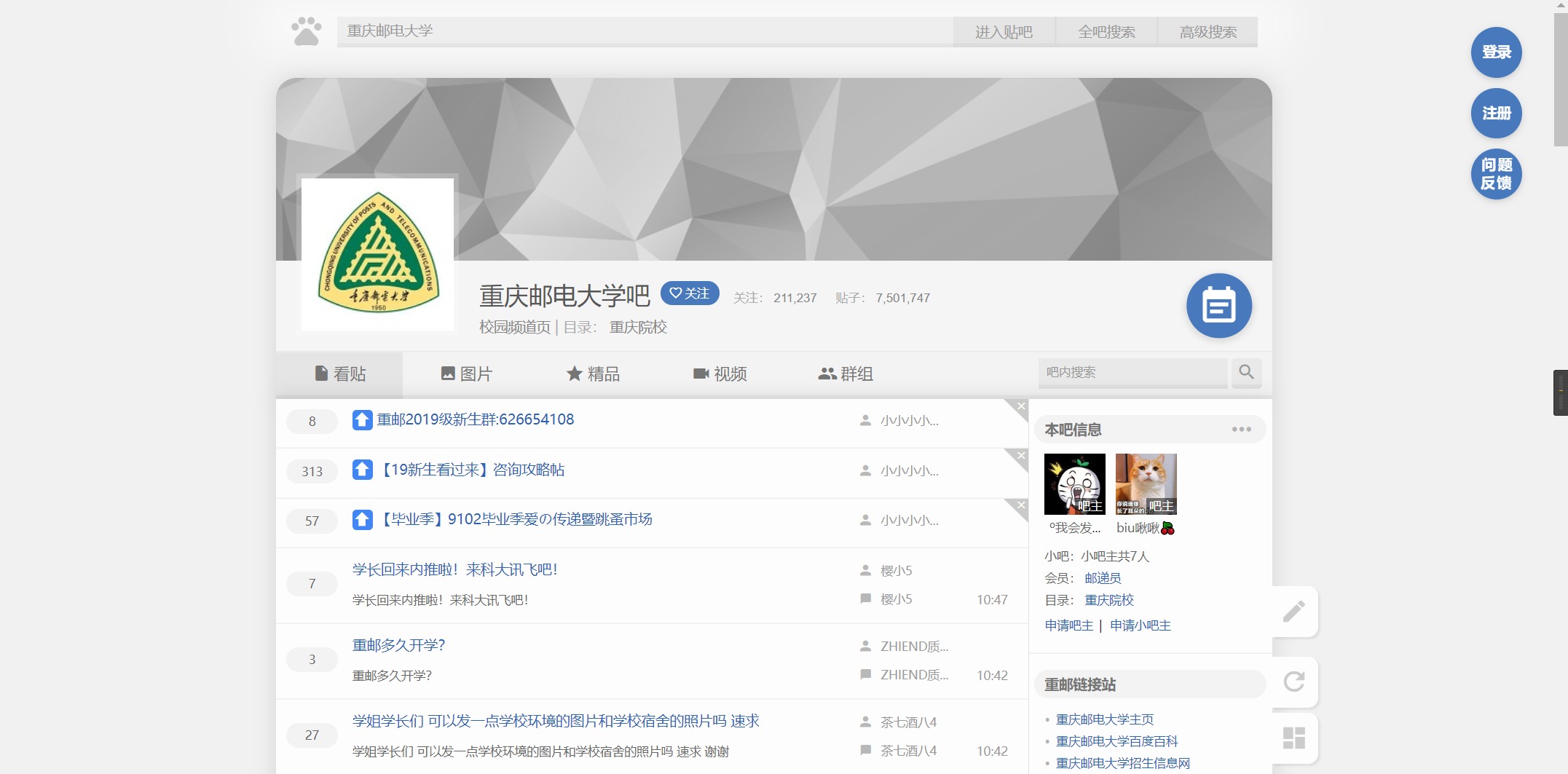Viewport: 1568px width, 774px height.
Task: Click the pencil edit icon on sidebar
Action: coord(1294,612)
